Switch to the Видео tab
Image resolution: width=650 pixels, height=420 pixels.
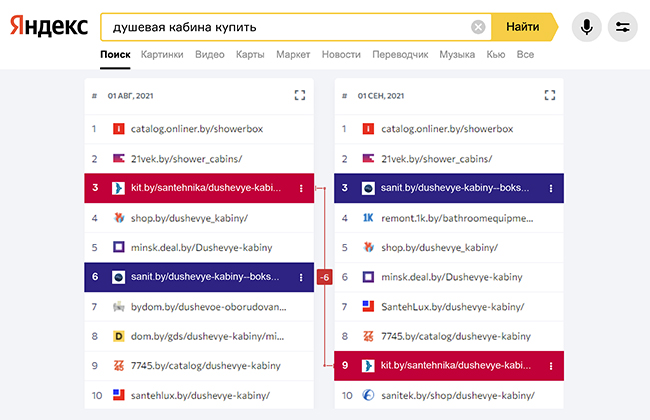point(210,54)
